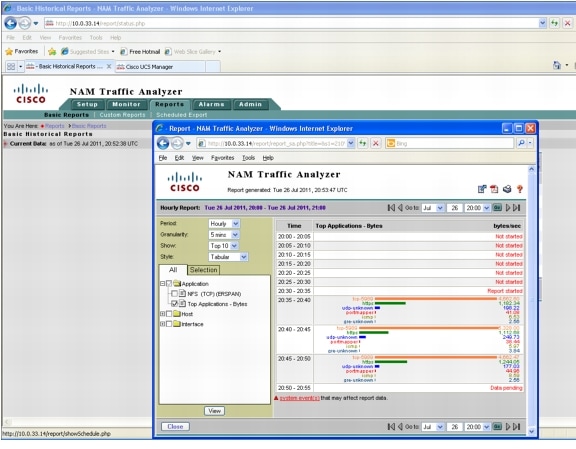
Task: Export the report to PDF
Action: tap(494, 189)
